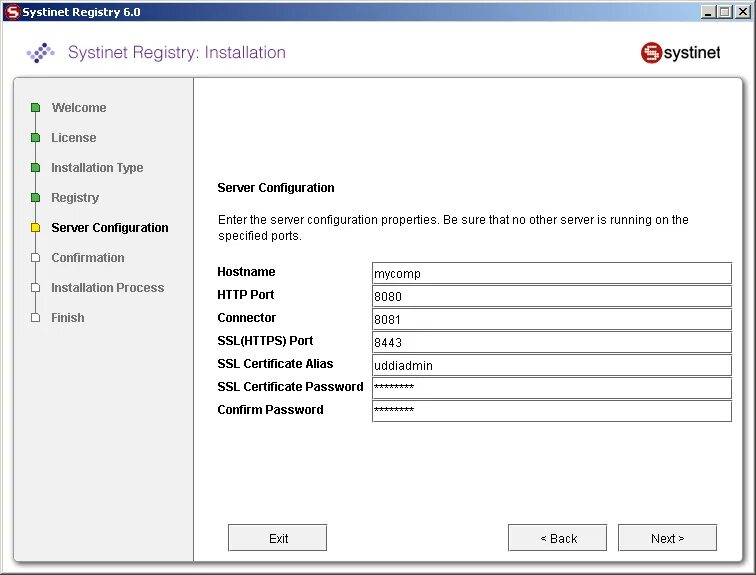Viewport: 756px width, 575px height.
Task: Click the empty marker beside Confirmation
Action: (x=35, y=257)
